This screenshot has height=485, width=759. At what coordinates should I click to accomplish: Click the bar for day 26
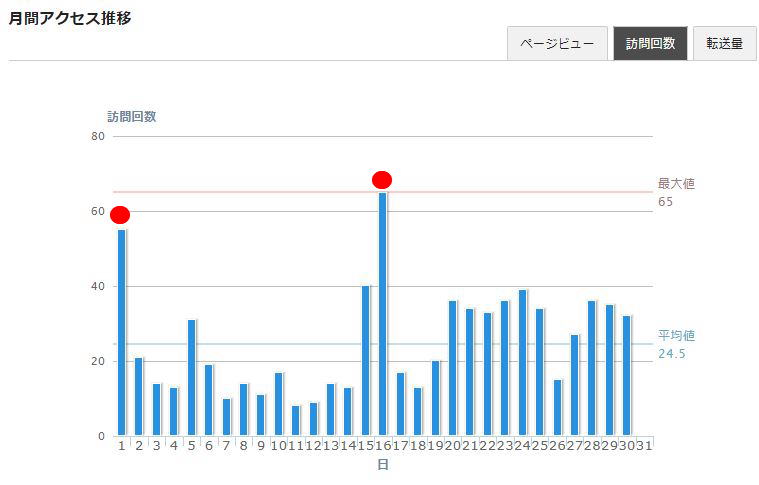pyautogui.click(x=558, y=408)
